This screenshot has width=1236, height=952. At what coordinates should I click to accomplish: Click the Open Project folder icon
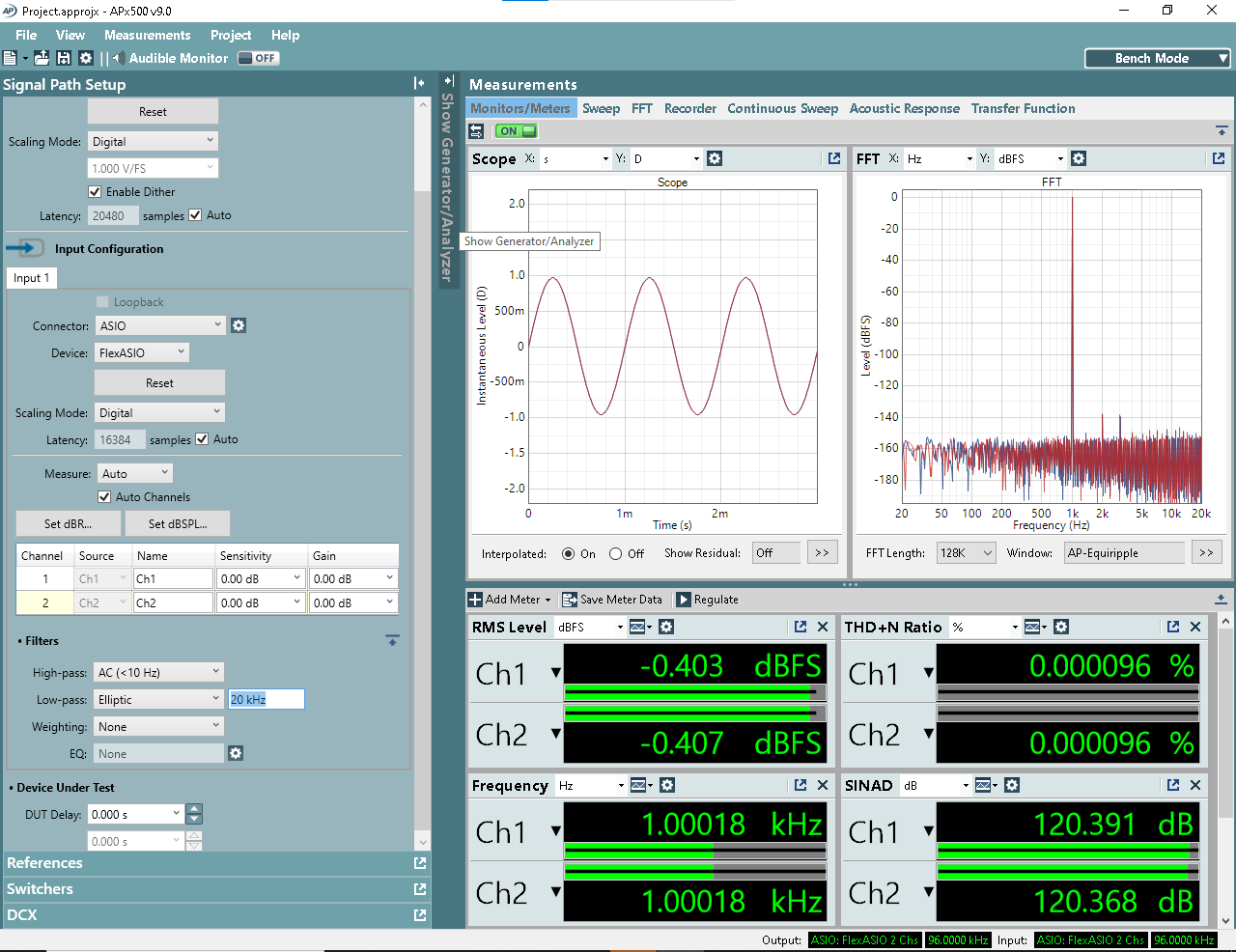(42, 58)
